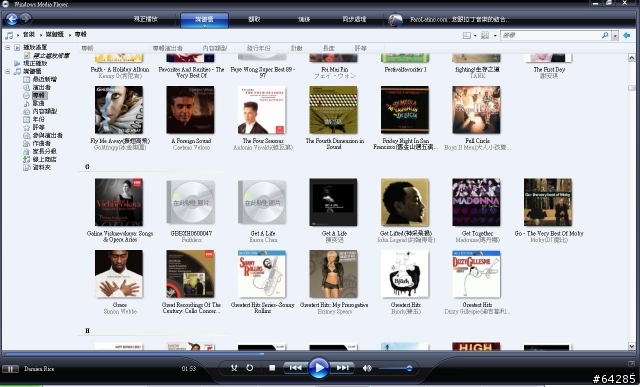Mute the volume with speaker button
The image size is (640, 387).
click(367, 368)
